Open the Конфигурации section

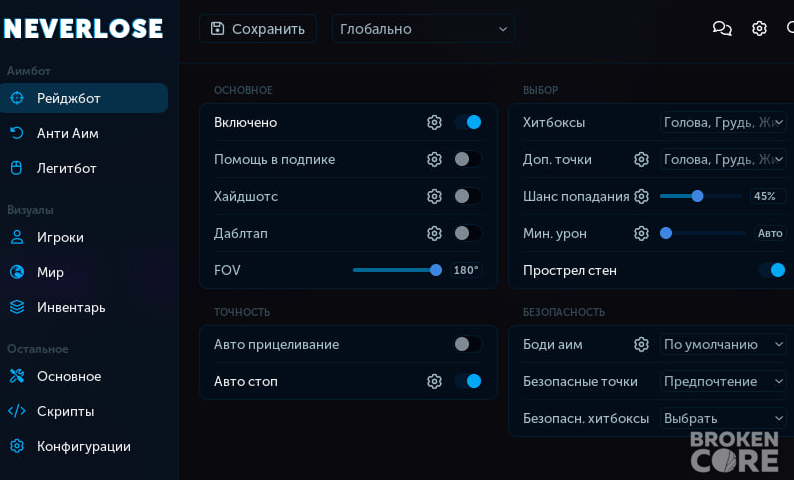[84, 446]
